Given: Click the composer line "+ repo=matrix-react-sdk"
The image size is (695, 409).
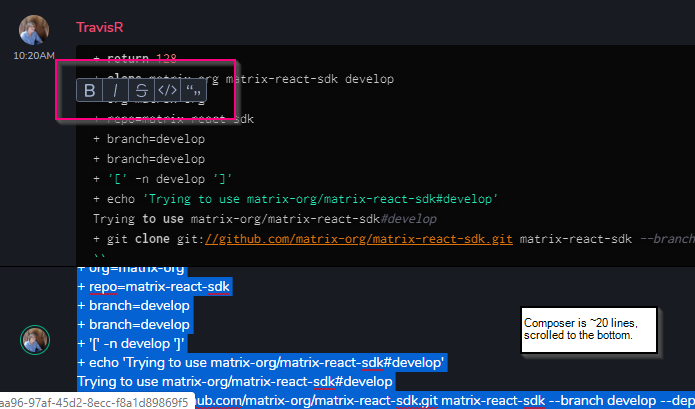Looking at the screenshot, I should point(153,287).
